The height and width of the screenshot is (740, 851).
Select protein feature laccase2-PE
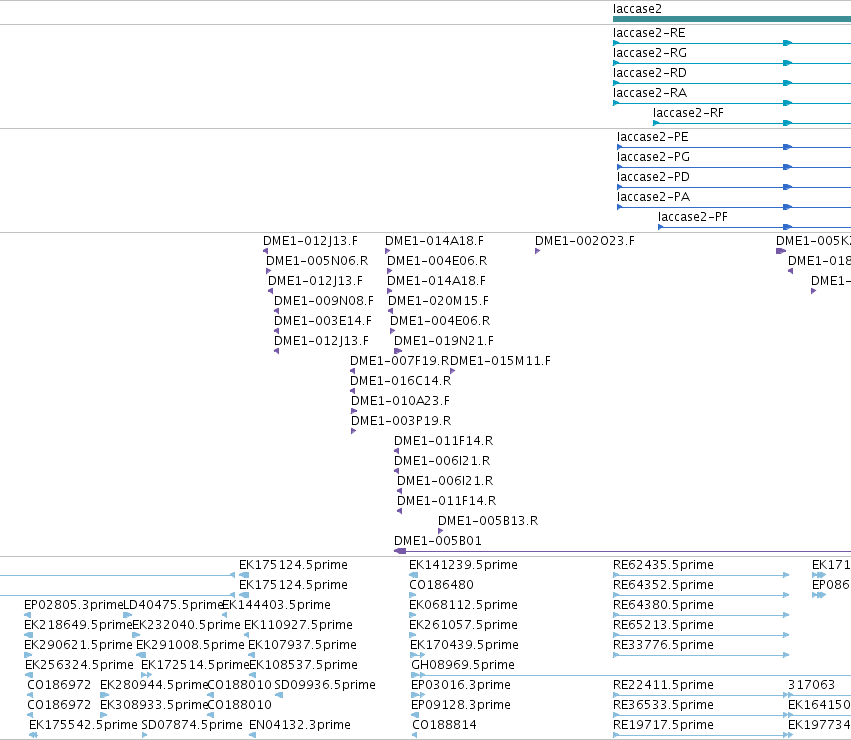pyautogui.click(x=652, y=137)
